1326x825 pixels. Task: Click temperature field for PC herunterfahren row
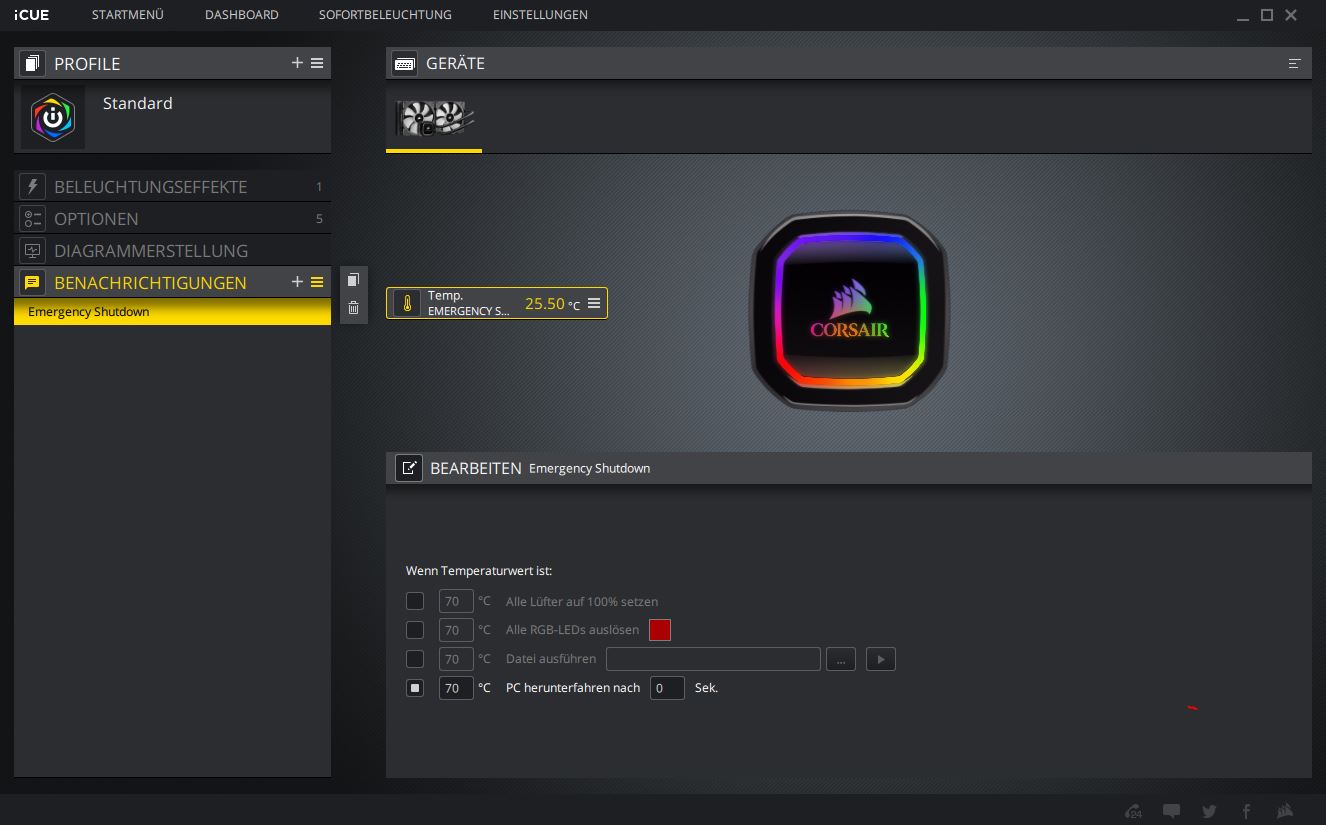456,688
